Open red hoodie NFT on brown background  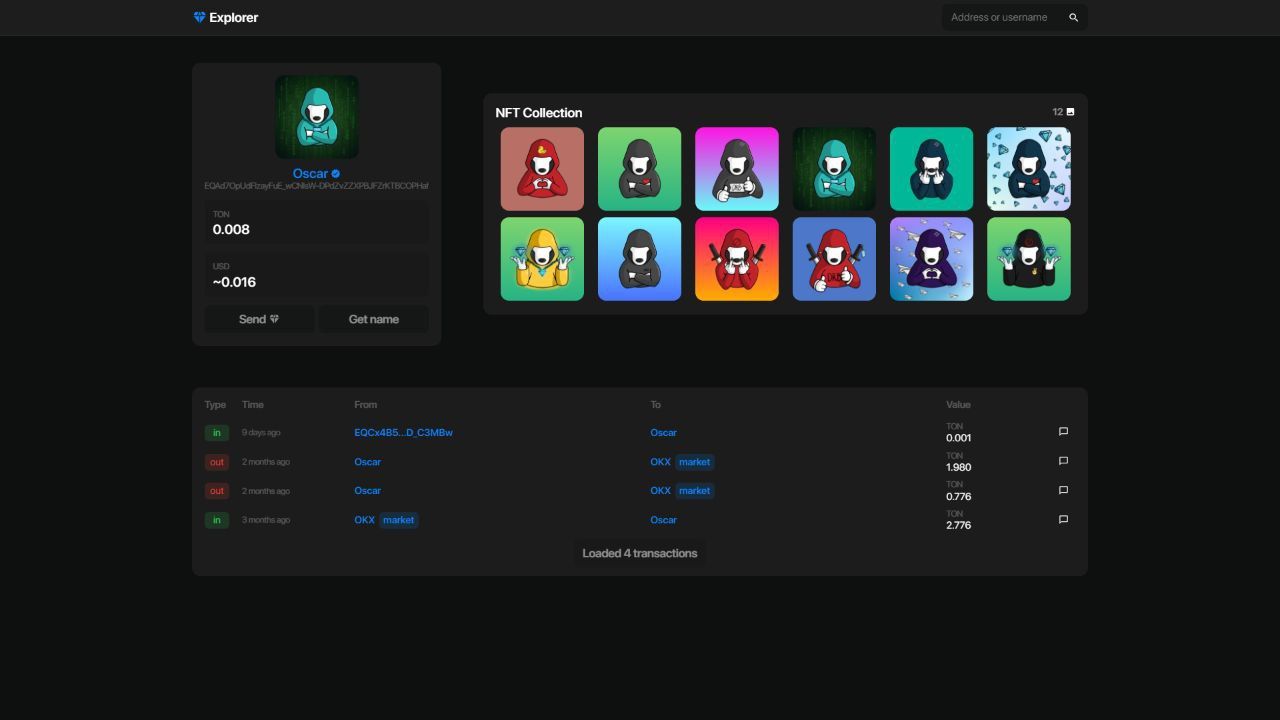click(542, 169)
